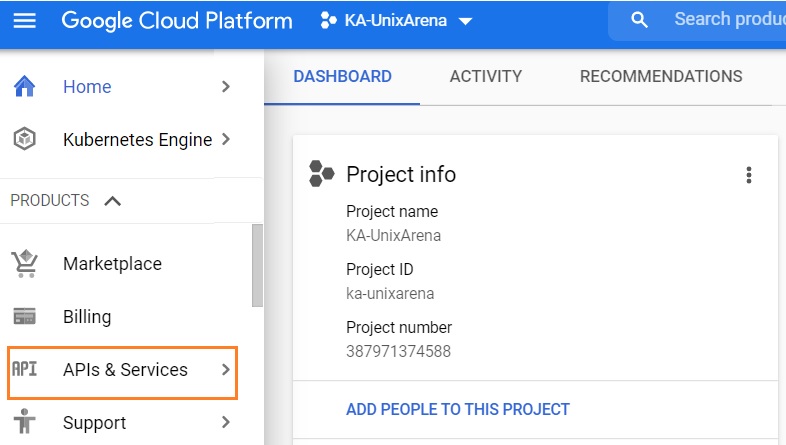
Task: Expand the Kubernetes Engine submenu chevron
Action: click(x=226, y=139)
